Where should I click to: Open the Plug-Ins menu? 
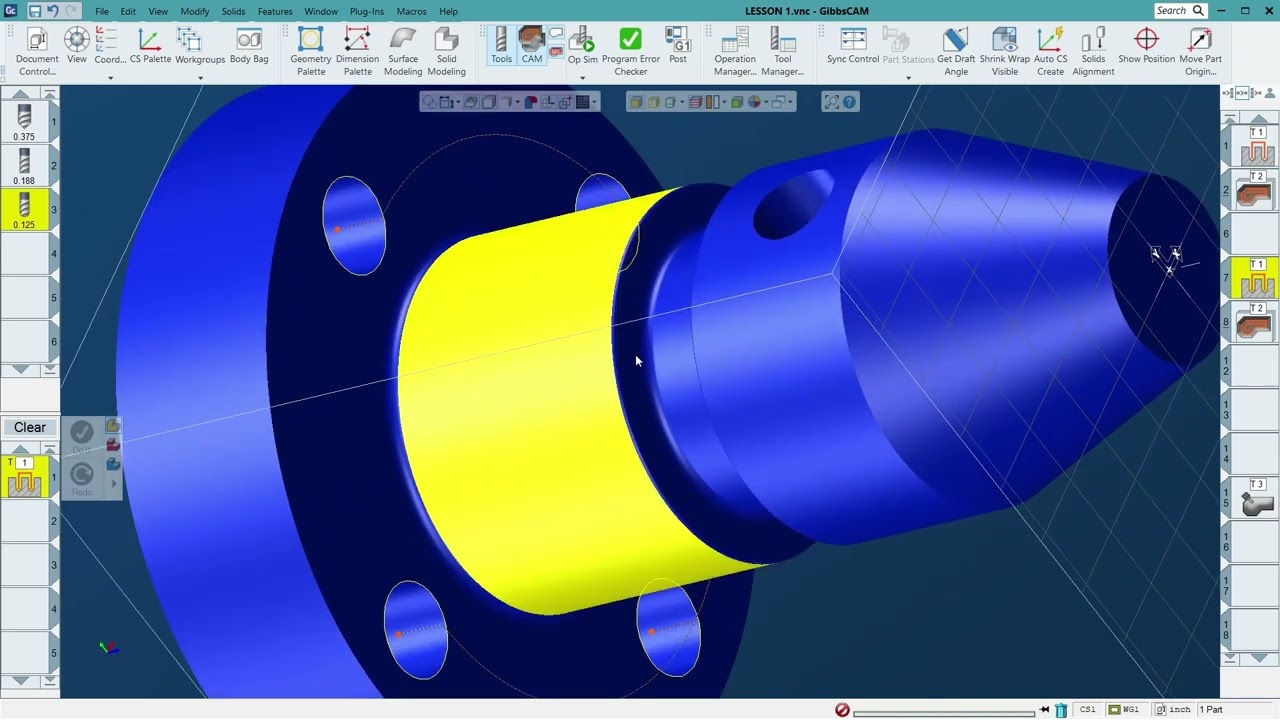(367, 11)
